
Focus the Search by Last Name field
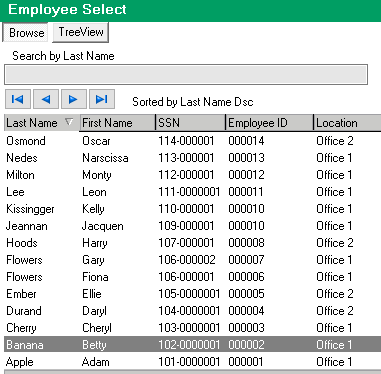[186, 75]
